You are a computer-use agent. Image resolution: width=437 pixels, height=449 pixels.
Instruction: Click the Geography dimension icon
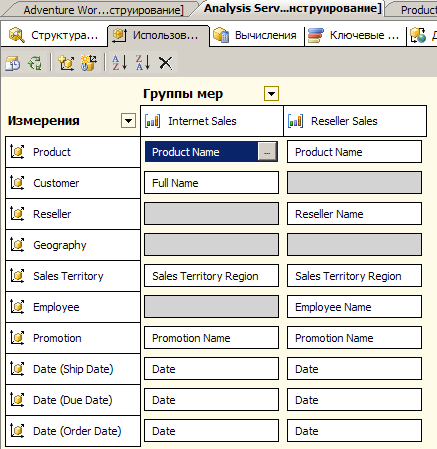[x=17, y=245]
